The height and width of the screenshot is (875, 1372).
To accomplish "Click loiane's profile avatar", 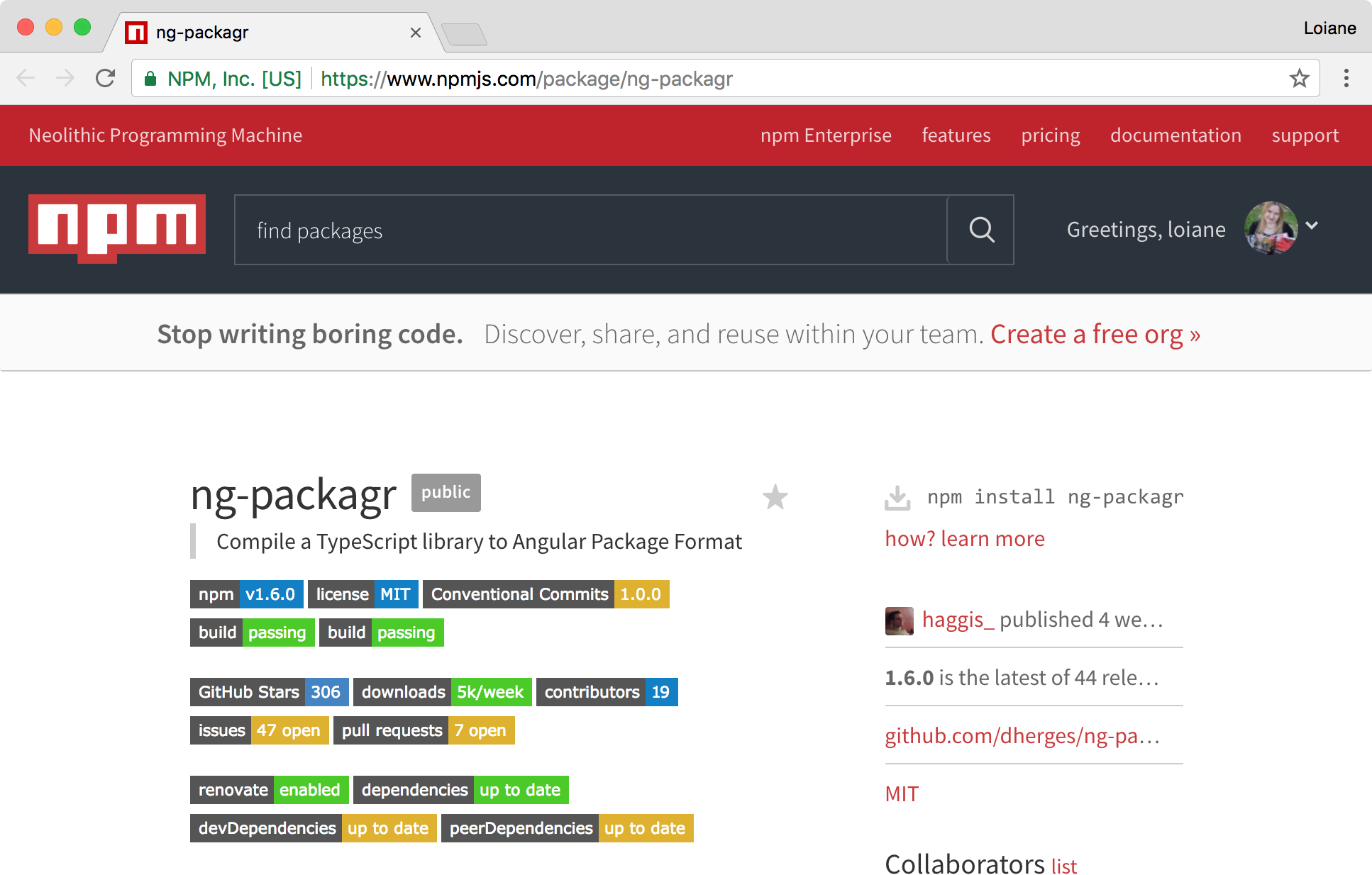I will tap(1271, 228).
